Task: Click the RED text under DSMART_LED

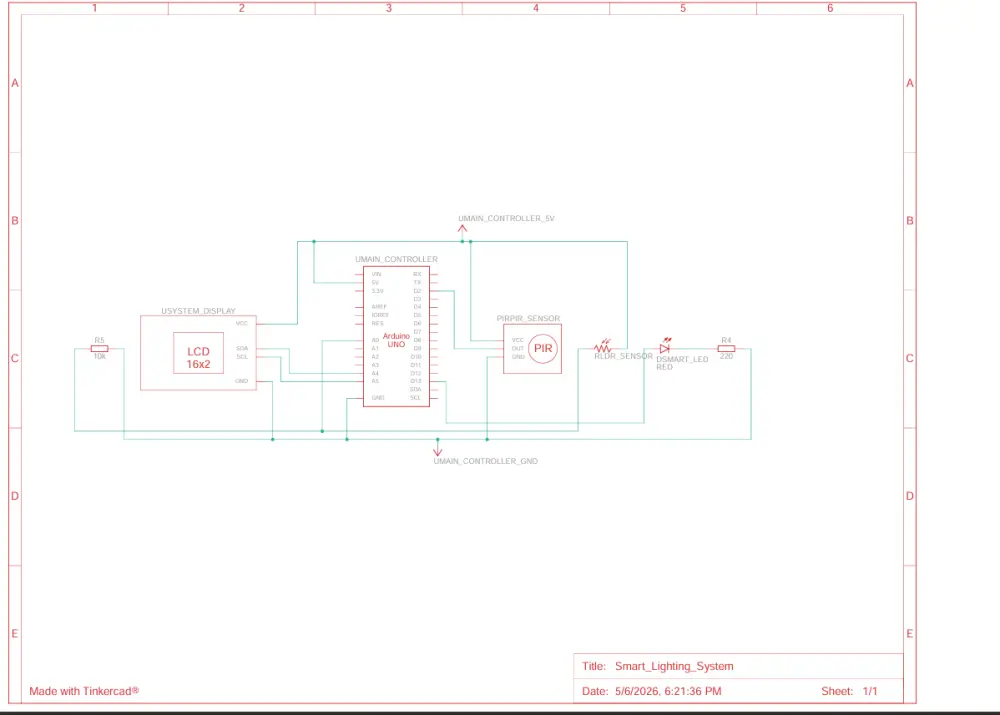Action: click(665, 367)
